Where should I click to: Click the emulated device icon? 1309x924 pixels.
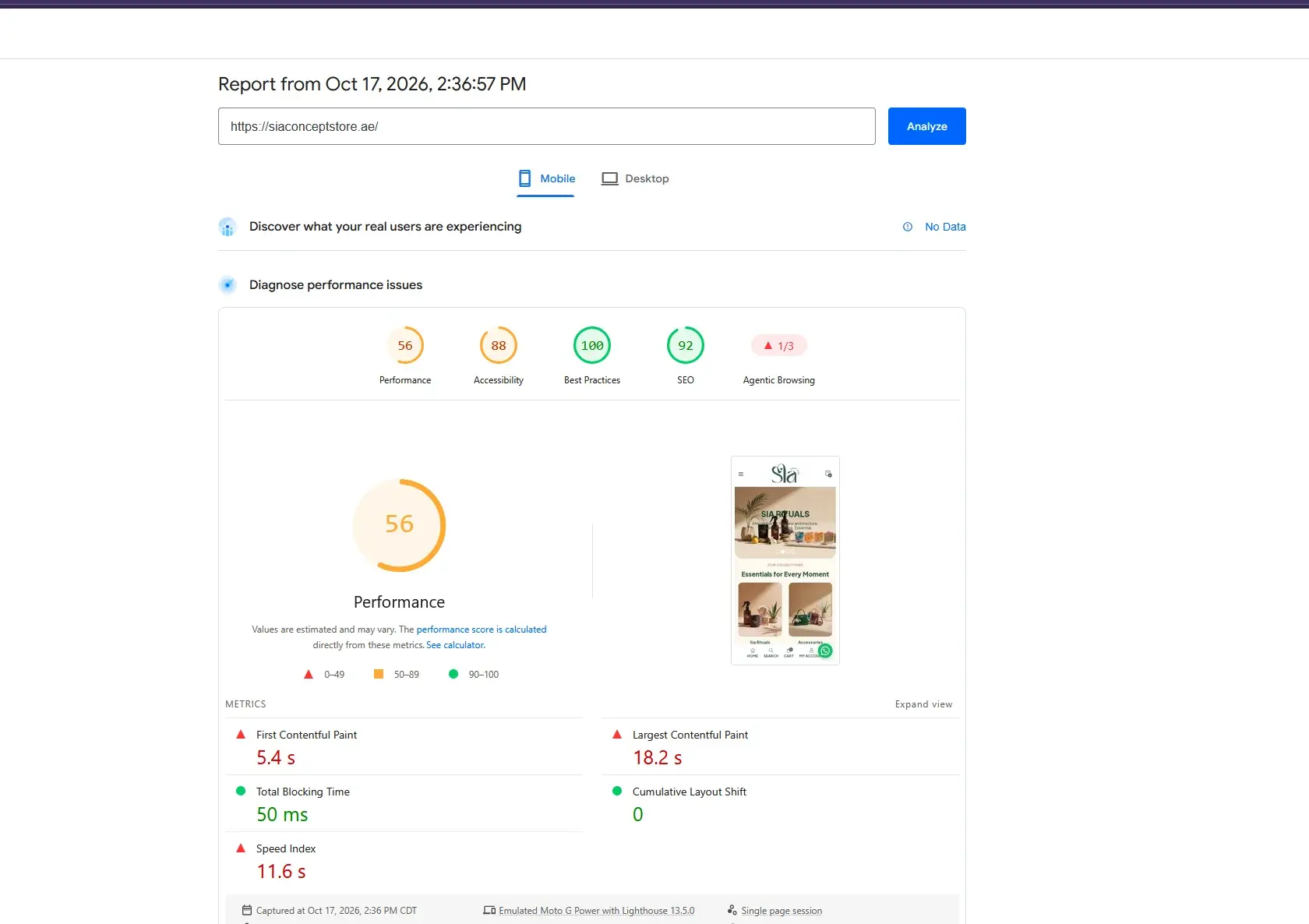tap(489, 910)
